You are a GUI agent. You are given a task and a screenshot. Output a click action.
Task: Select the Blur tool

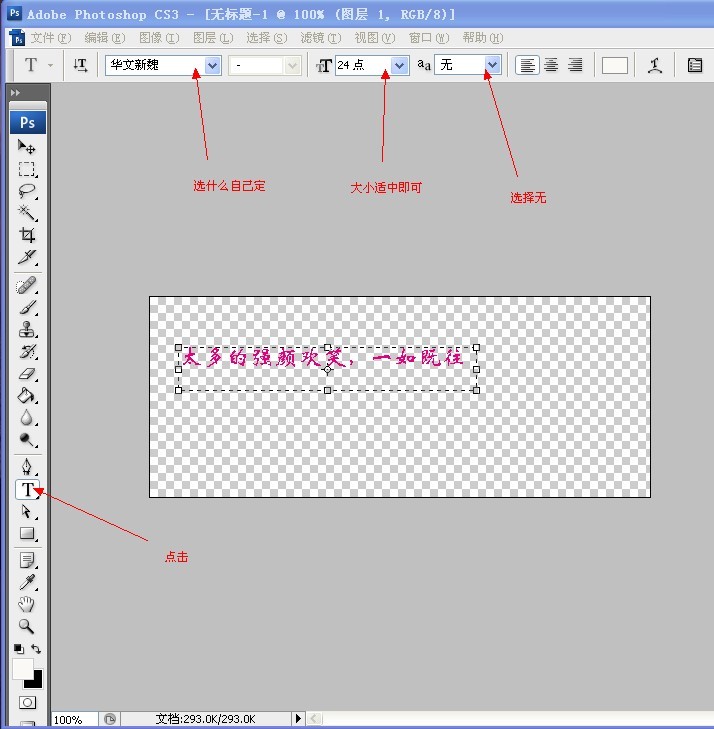(26, 418)
